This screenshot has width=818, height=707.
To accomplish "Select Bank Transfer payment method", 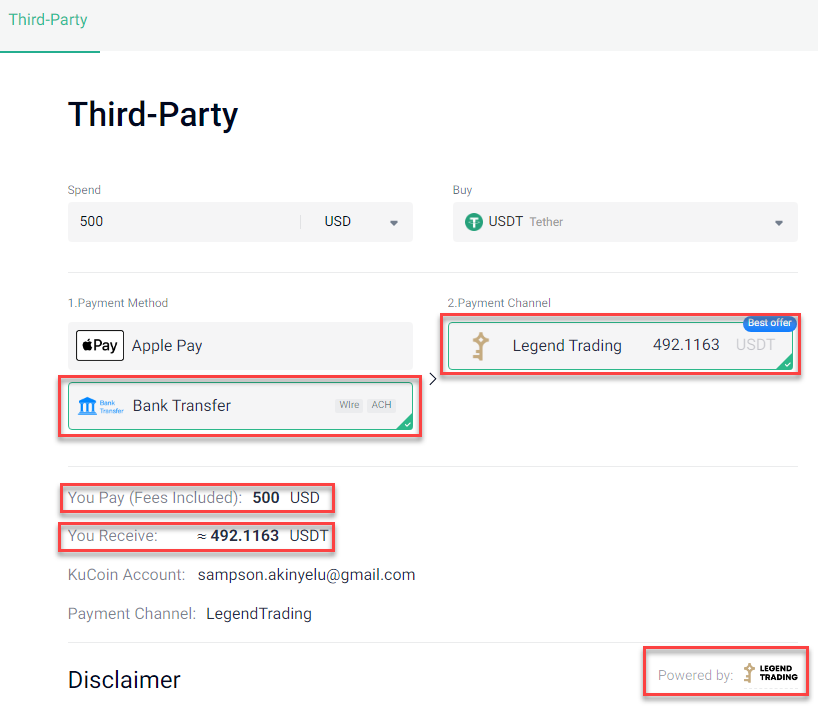I will (240, 406).
